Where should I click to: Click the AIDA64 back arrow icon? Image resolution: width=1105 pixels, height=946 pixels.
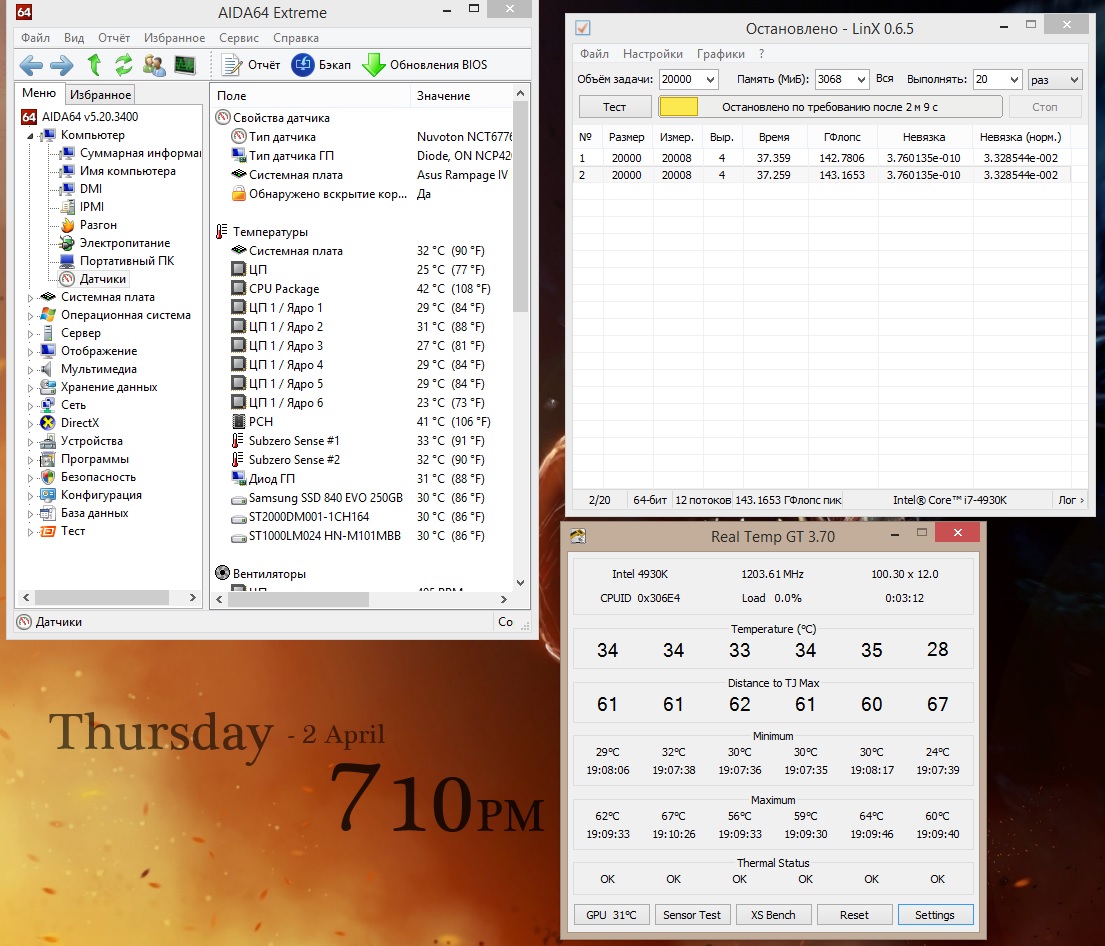coord(30,66)
